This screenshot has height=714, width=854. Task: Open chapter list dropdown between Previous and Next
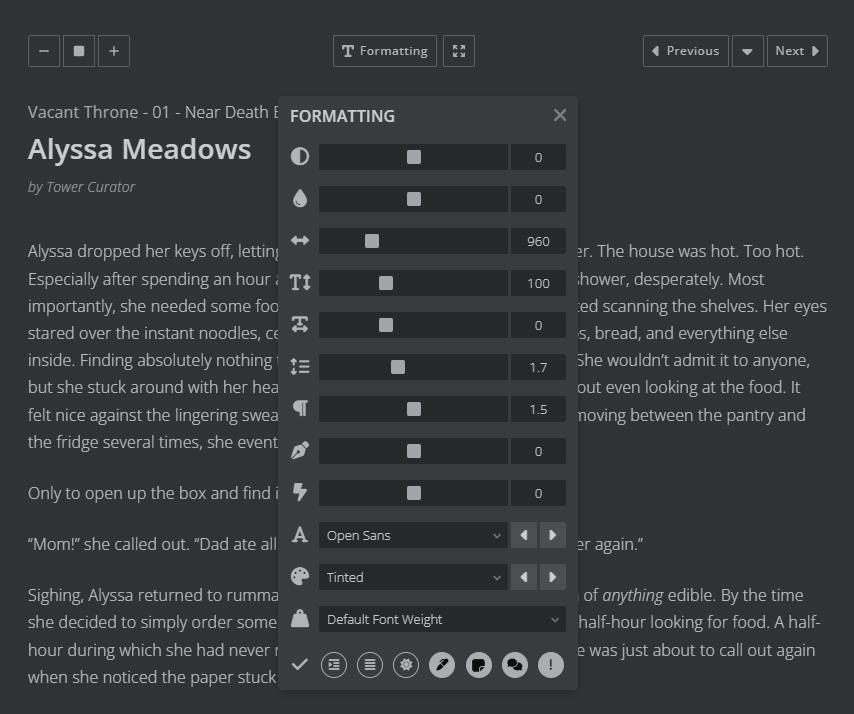tap(748, 51)
